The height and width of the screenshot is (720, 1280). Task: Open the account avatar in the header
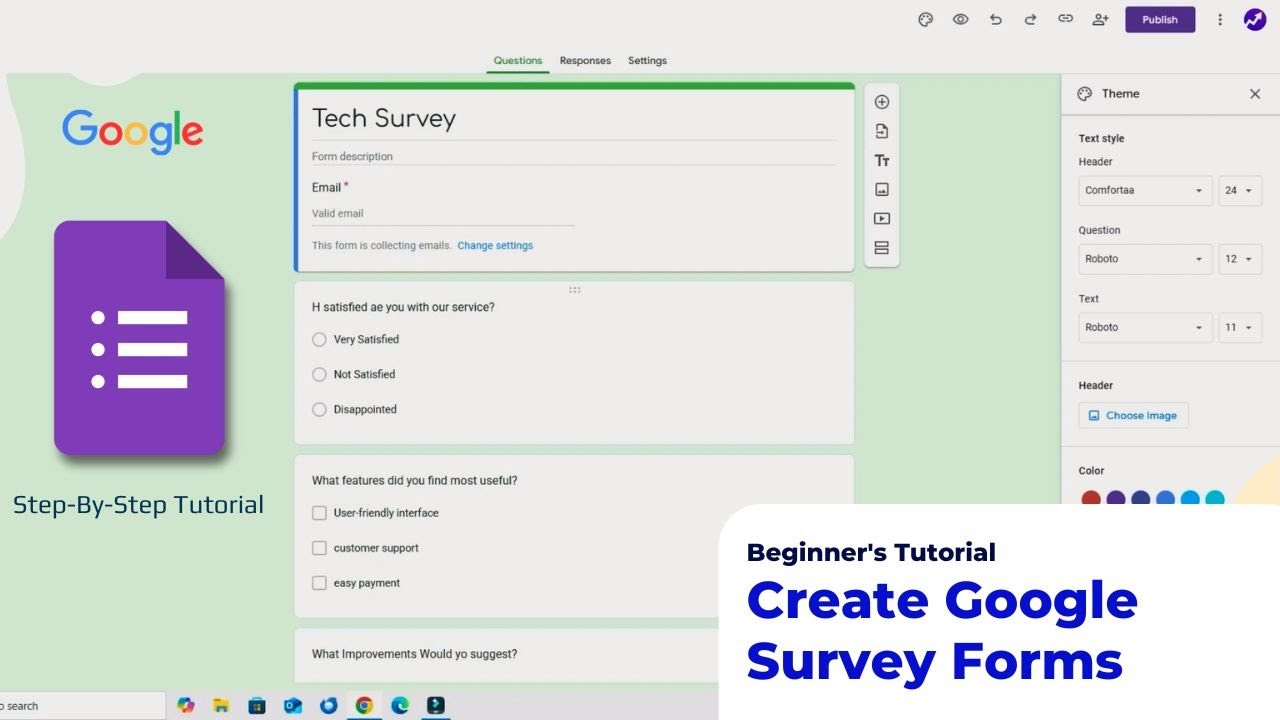(1255, 19)
